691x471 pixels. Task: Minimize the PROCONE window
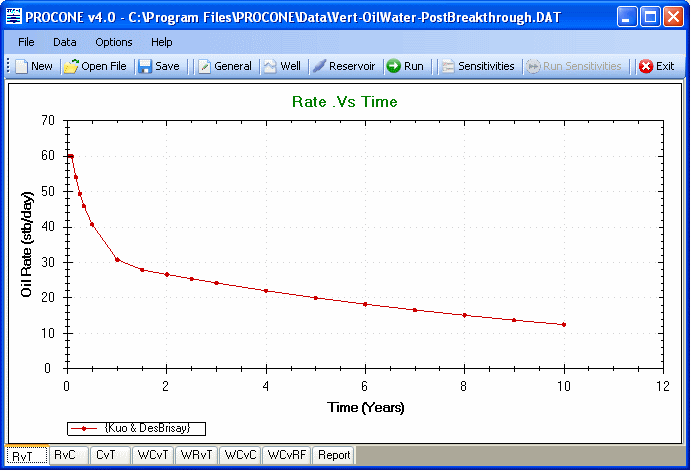(627, 17)
